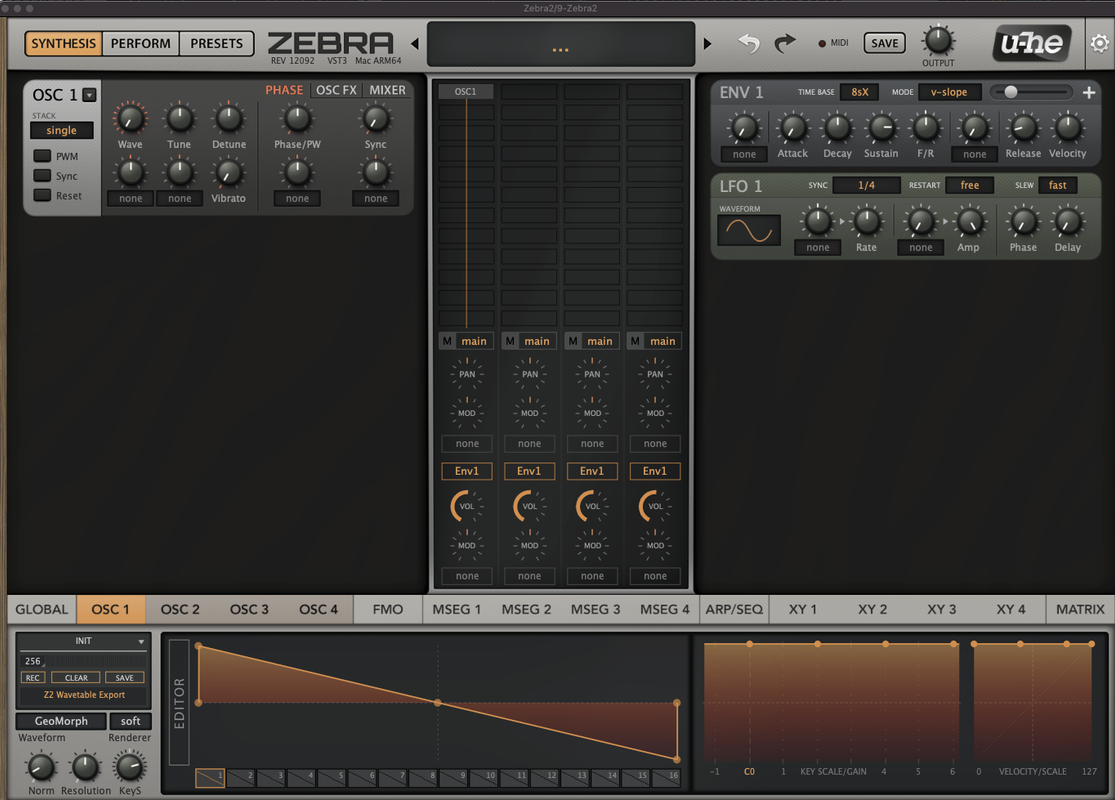Image resolution: width=1115 pixels, height=800 pixels.
Task: Click the vertical EDITOR button
Action: [x=179, y=703]
